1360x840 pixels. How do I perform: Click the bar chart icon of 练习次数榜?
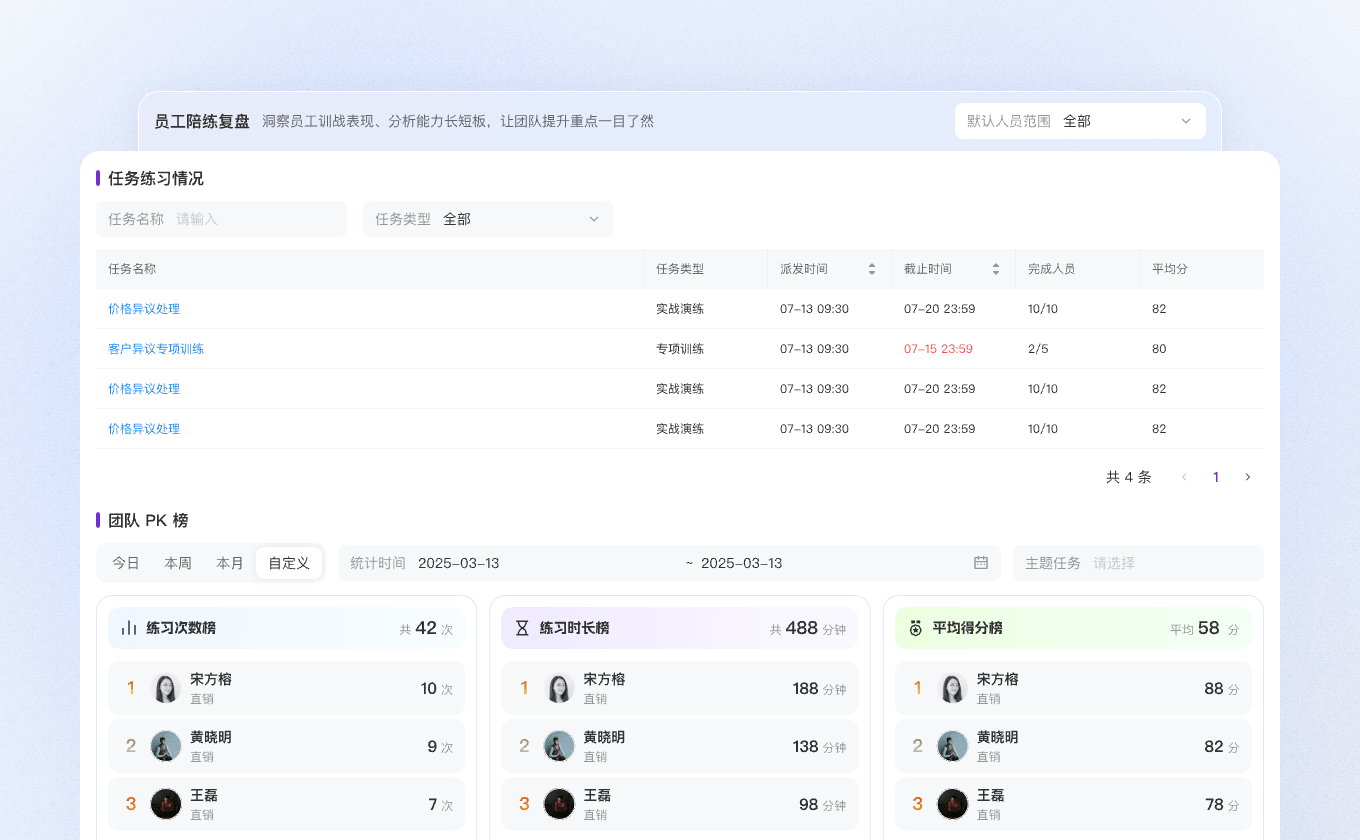[129, 628]
